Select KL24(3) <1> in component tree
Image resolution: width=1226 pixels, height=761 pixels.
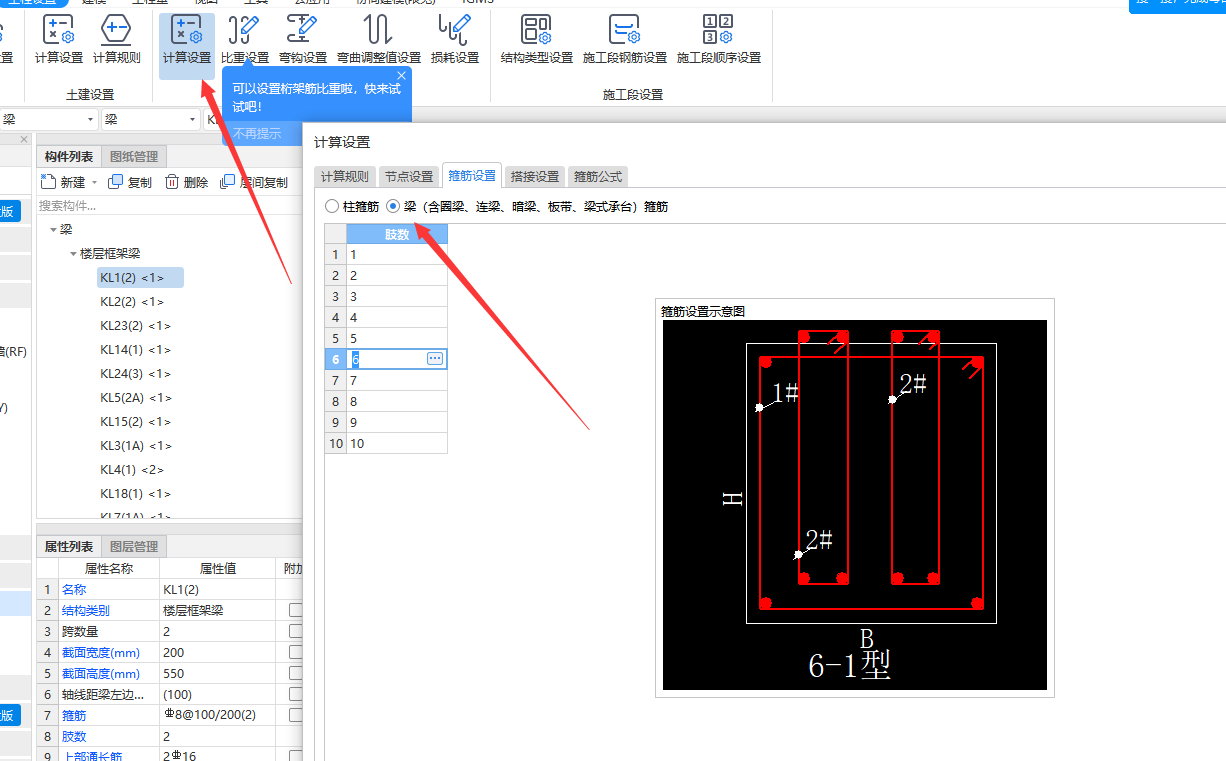coord(136,373)
